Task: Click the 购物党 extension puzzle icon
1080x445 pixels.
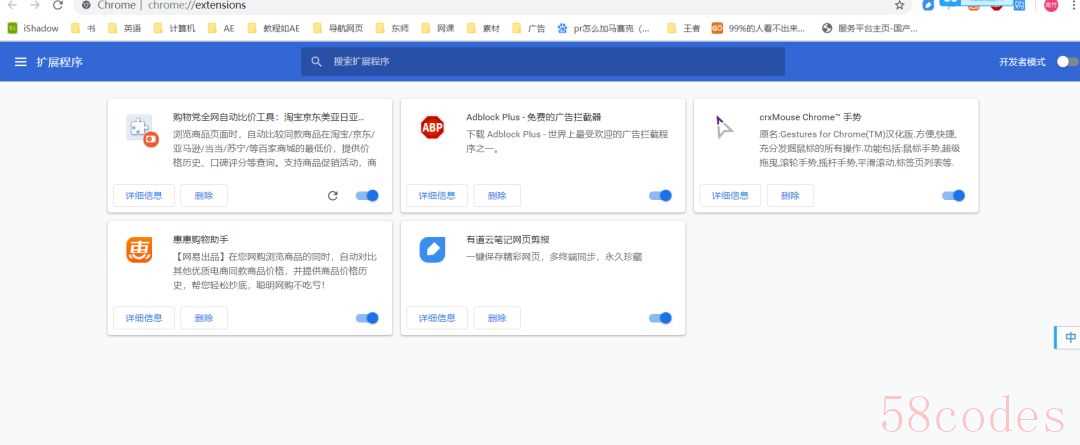Action: [x=143, y=130]
